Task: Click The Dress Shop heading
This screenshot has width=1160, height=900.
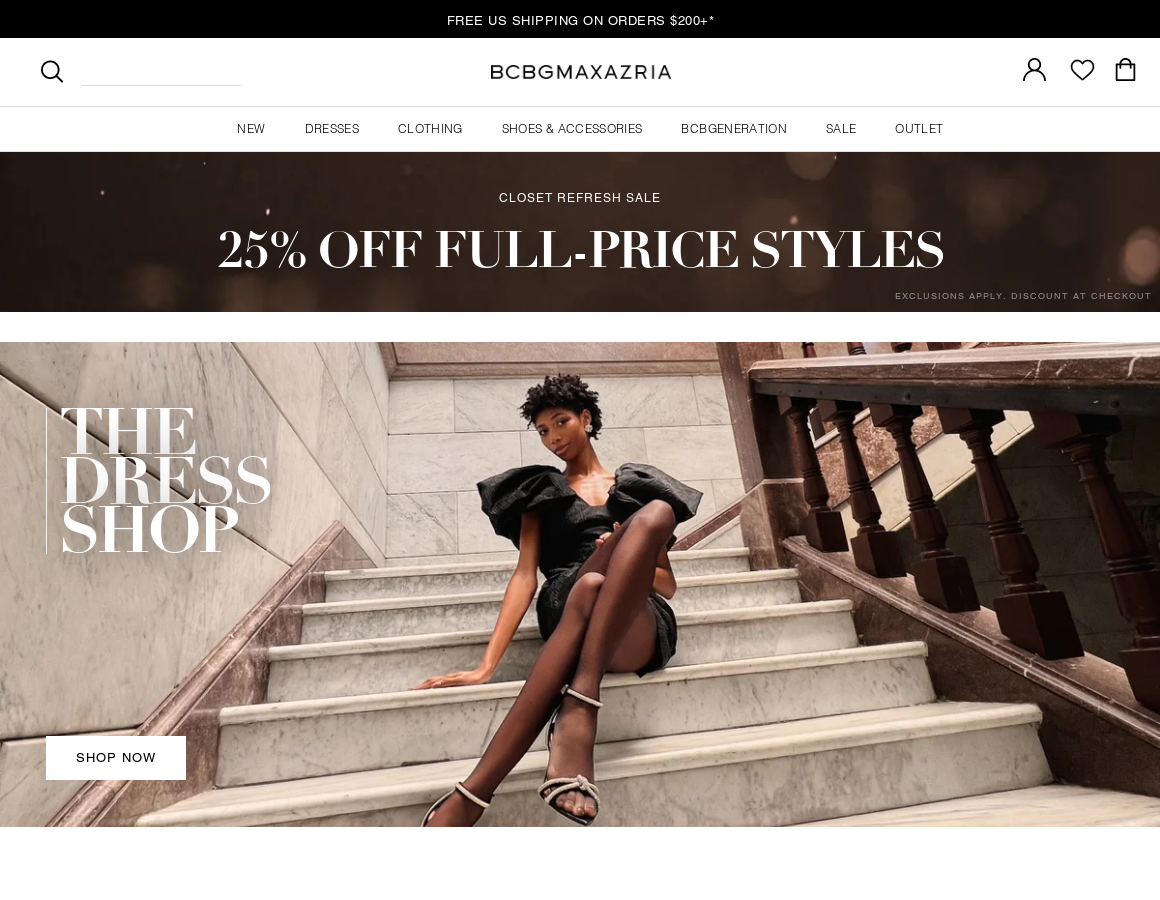Action: coord(164,481)
